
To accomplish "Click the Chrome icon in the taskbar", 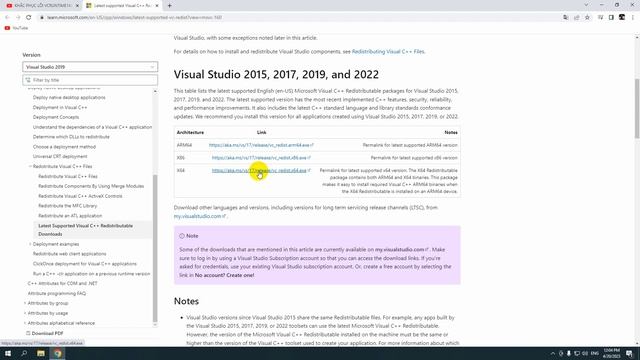I will click(x=58, y=353).
